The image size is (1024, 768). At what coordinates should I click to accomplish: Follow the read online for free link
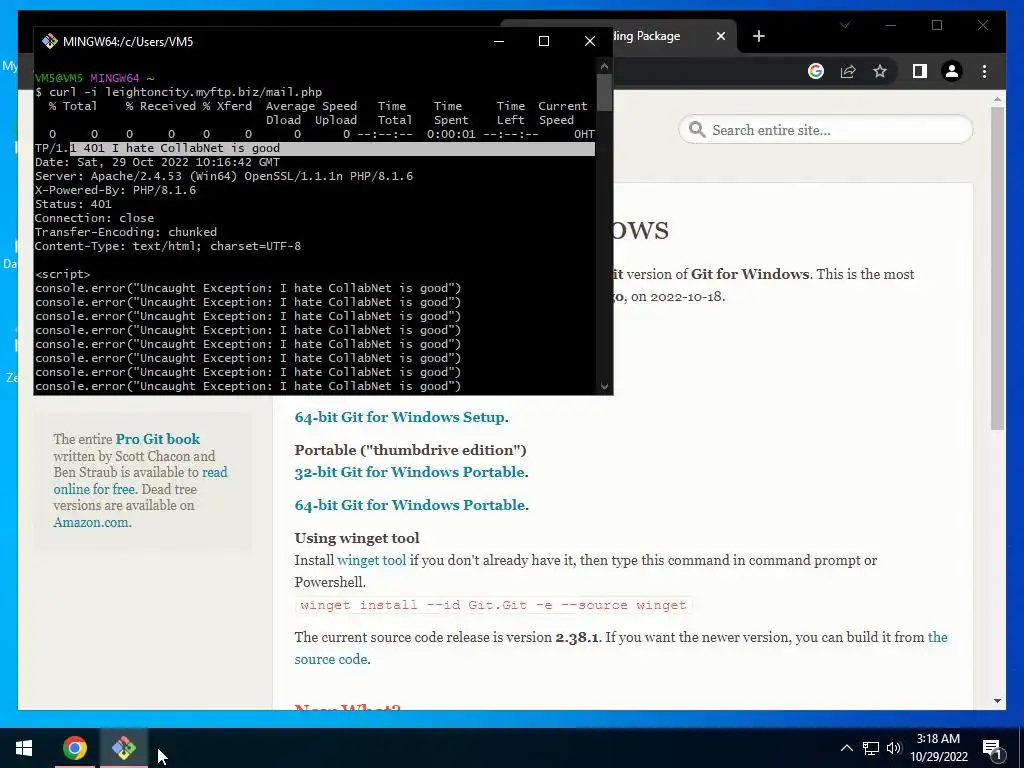140,481
